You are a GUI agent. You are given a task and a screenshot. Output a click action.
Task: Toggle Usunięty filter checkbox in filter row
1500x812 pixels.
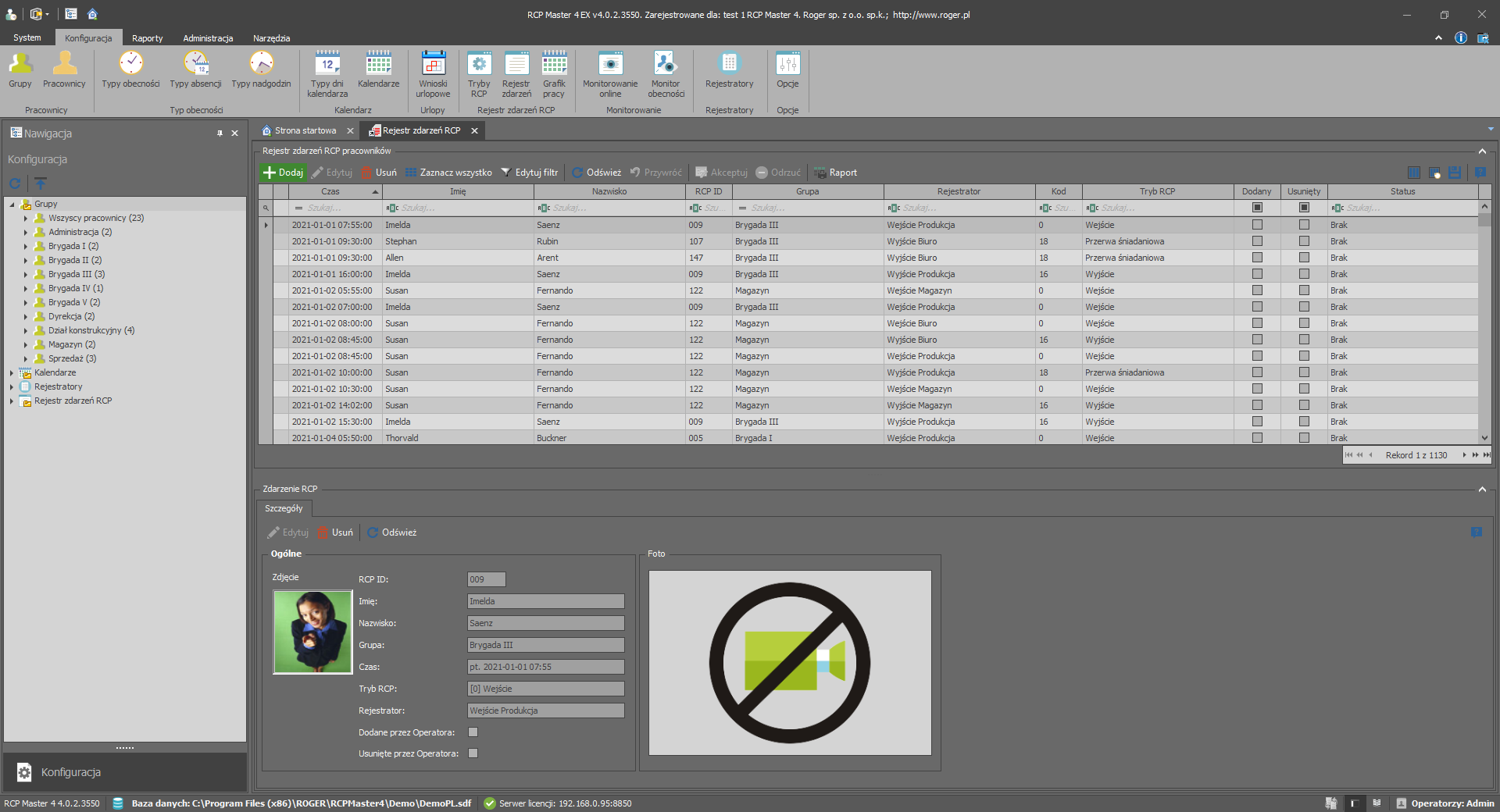[x=1304, y=208]
